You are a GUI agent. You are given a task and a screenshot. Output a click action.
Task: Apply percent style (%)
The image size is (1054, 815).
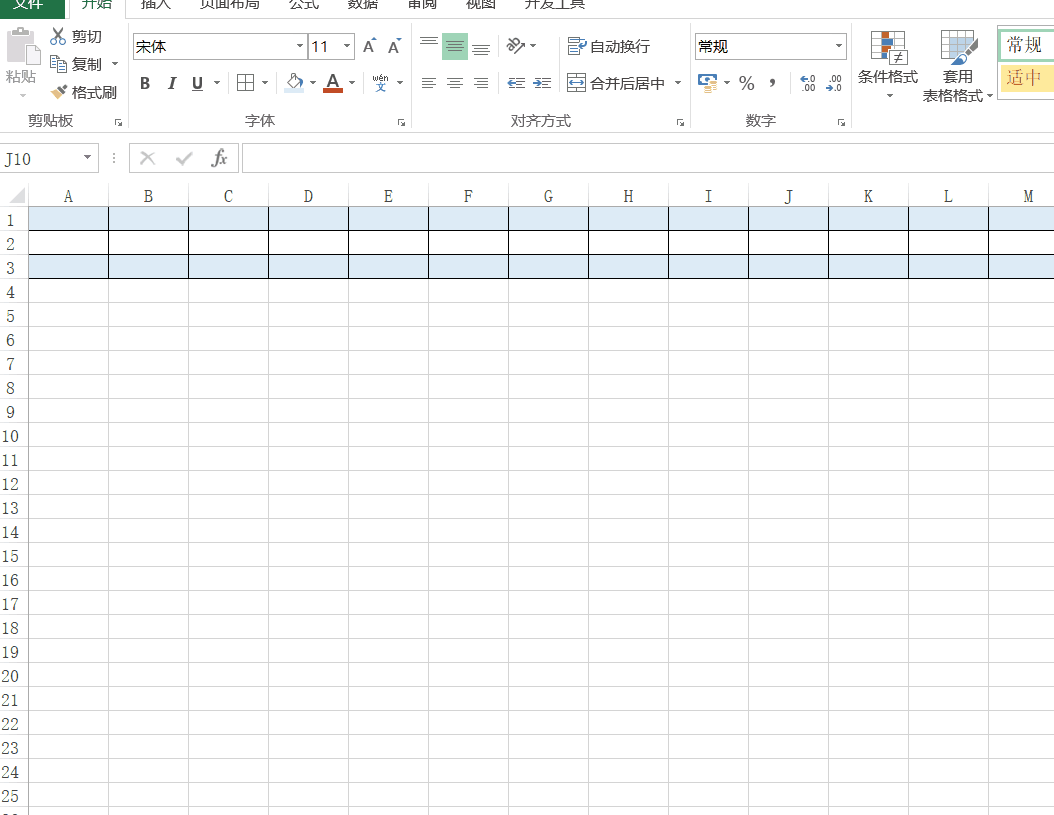pos(746,83)
